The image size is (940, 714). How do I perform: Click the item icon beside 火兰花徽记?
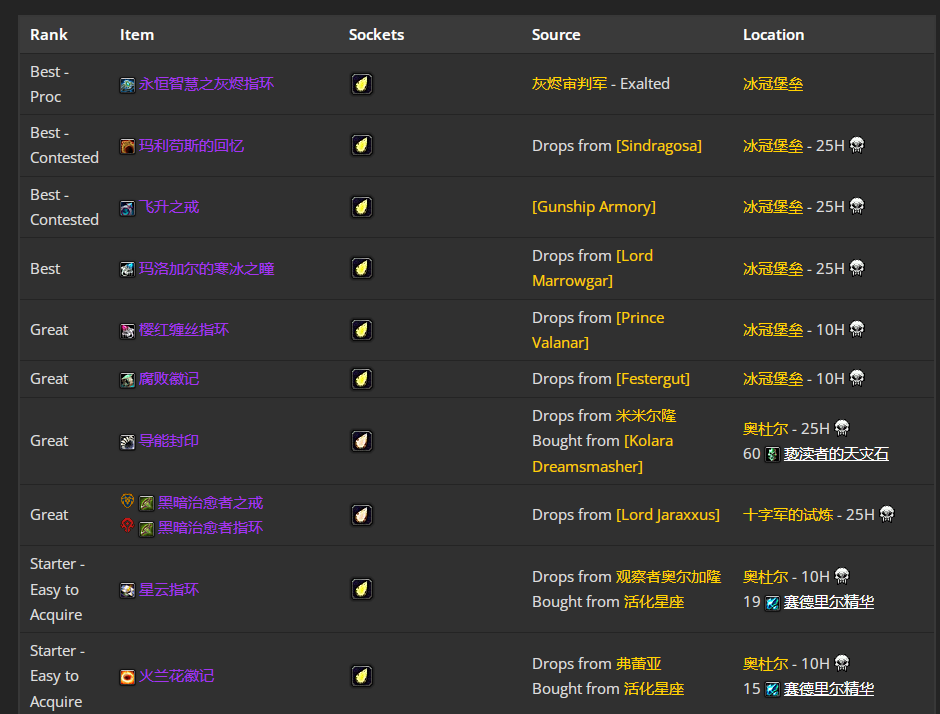(x=127, y=677)
